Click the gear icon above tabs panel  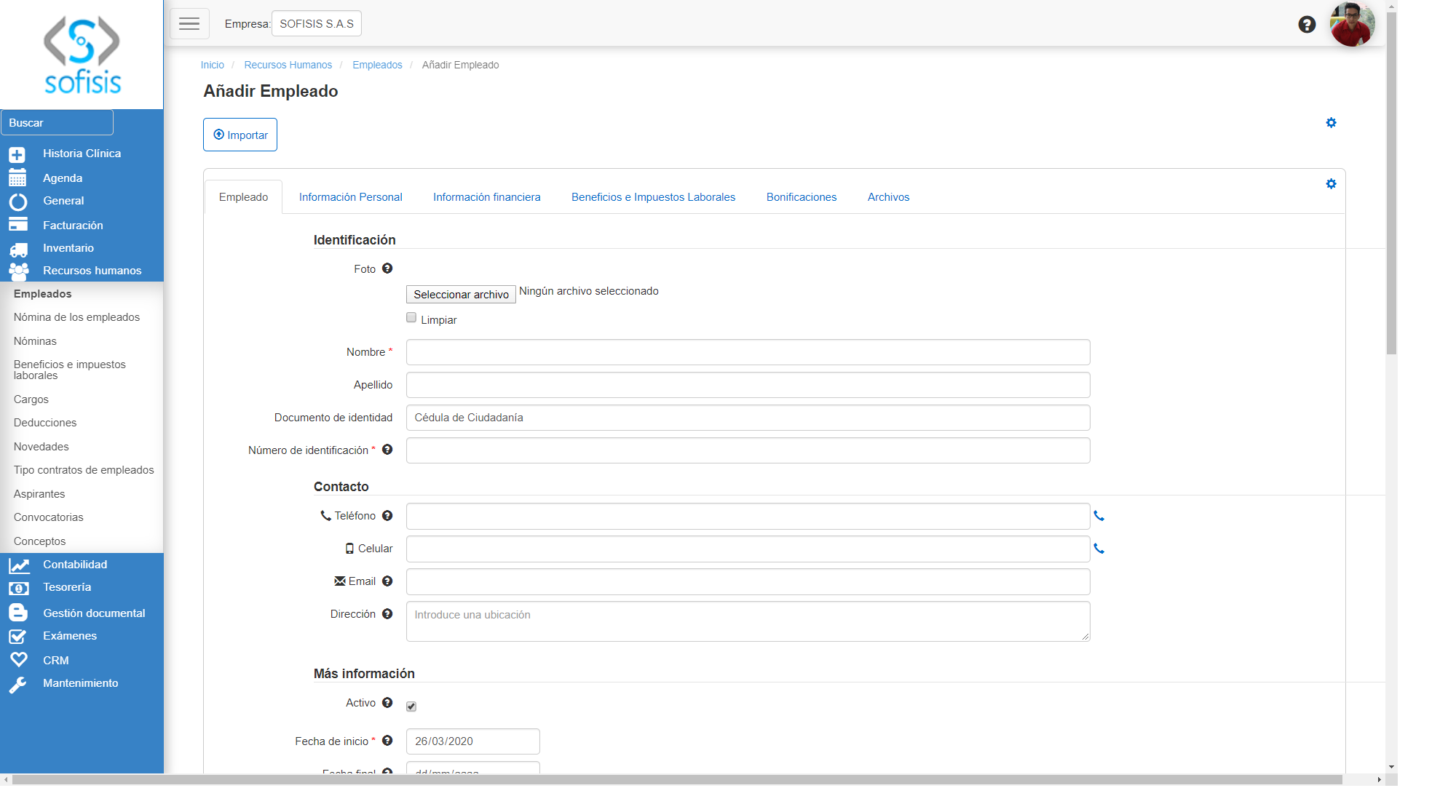tap(1331, 123)
